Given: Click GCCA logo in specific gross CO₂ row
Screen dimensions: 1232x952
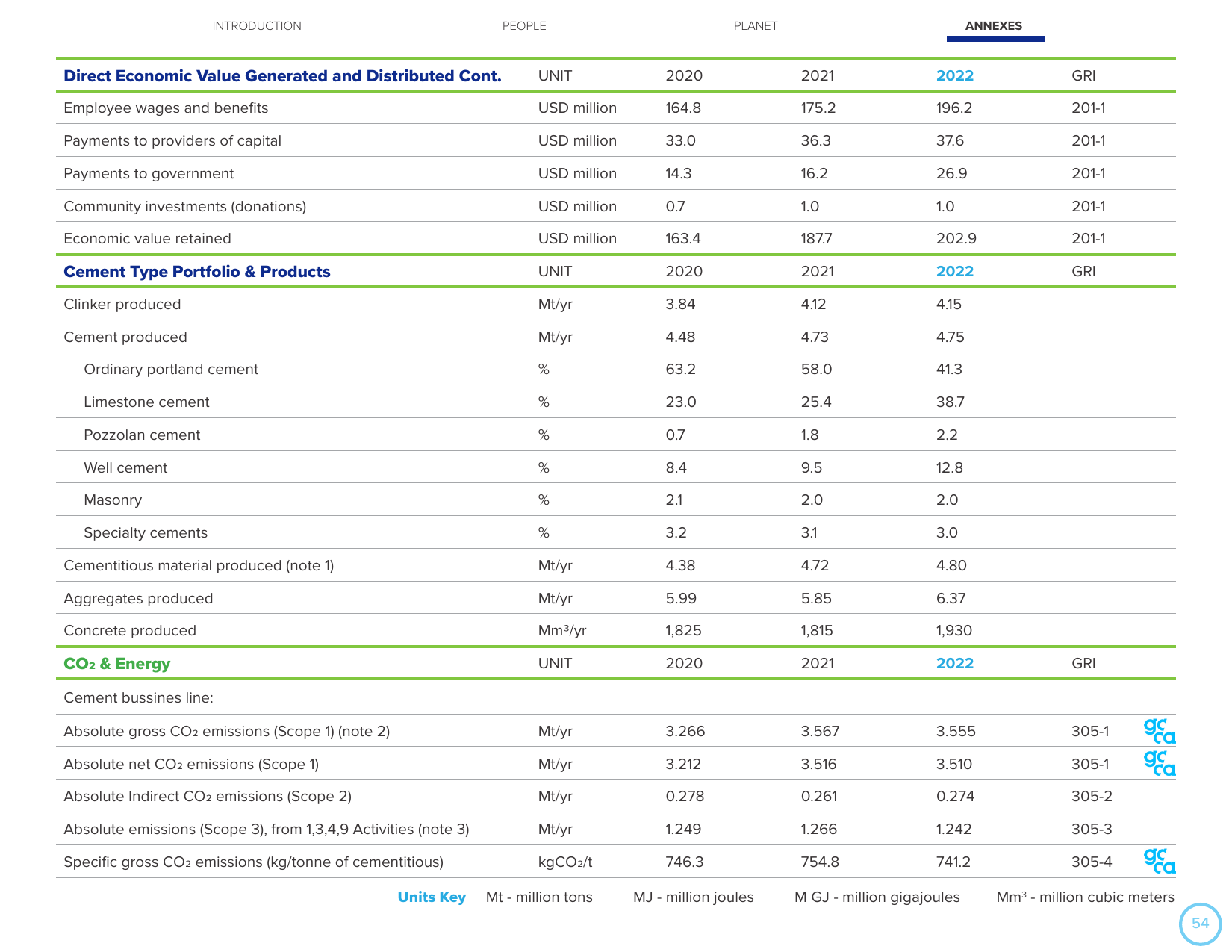Looking at the screenshot, I should point(1160,861).
